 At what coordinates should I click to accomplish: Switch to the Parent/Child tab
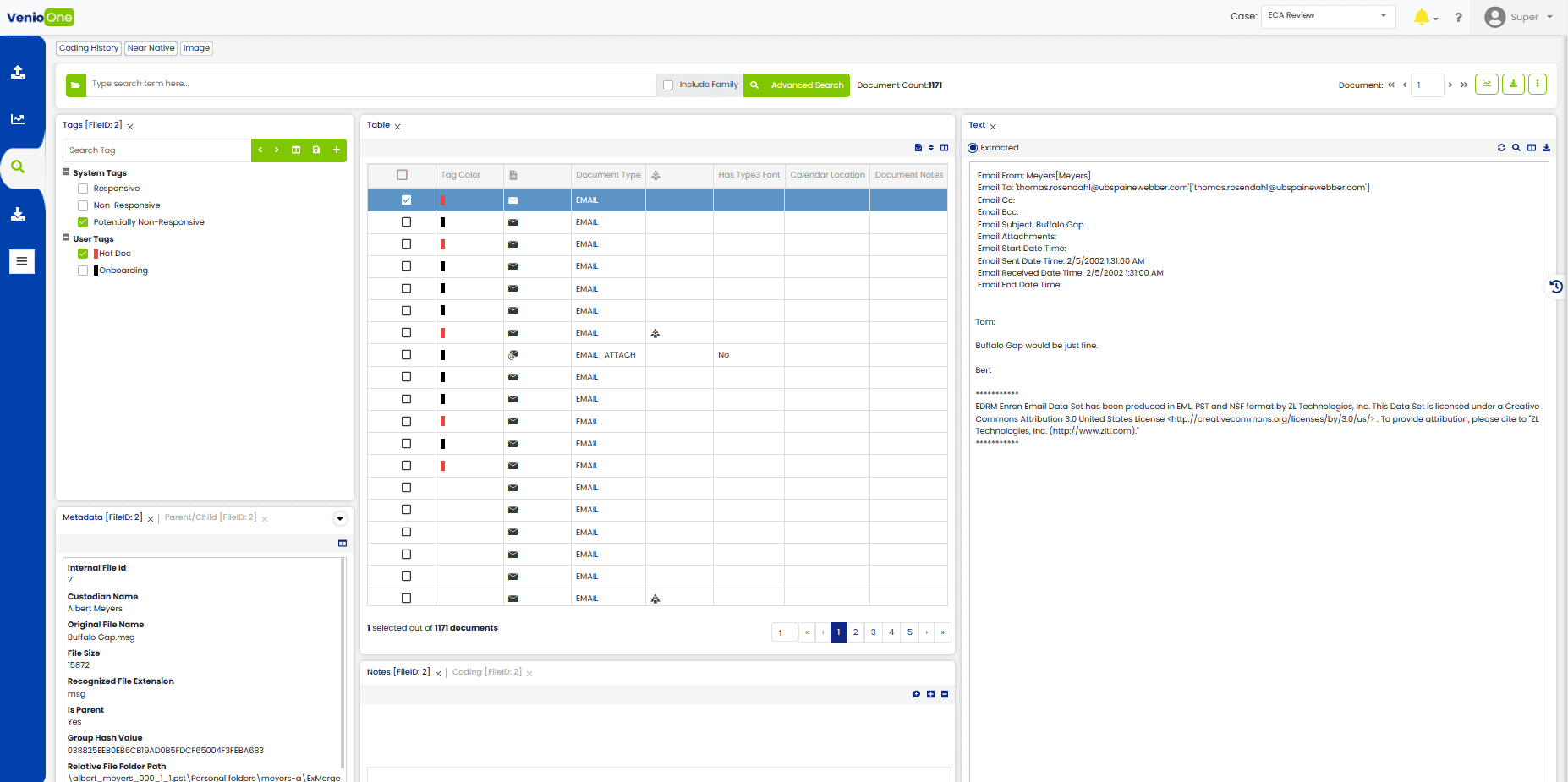tap(210, 517)
